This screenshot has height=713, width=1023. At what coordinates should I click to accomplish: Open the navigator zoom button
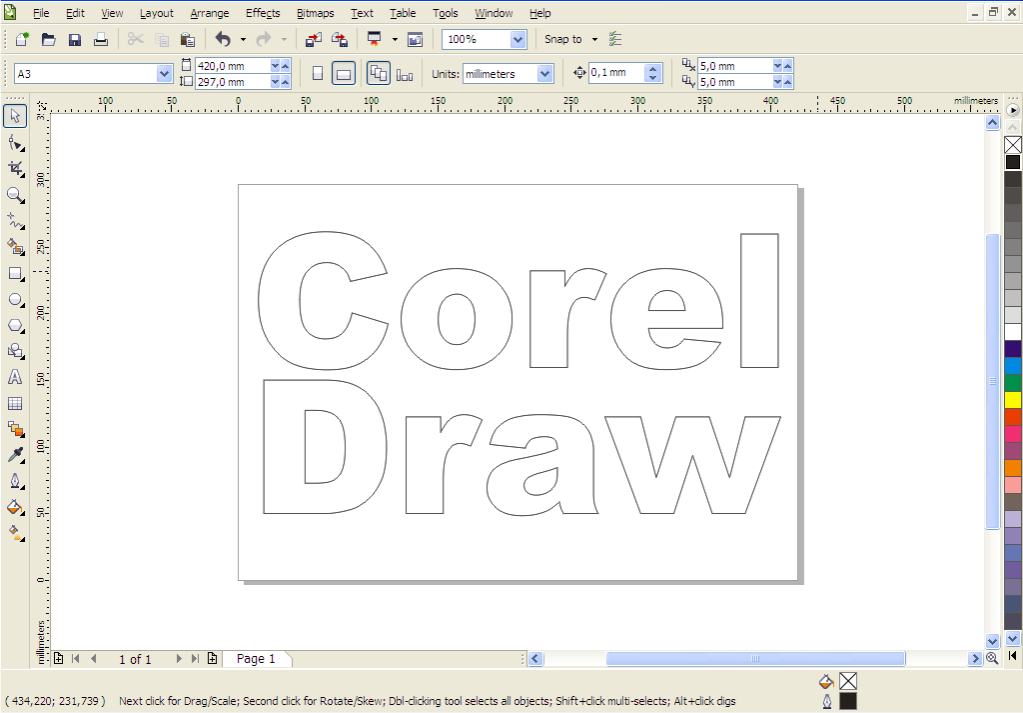[x=992, y=658]
